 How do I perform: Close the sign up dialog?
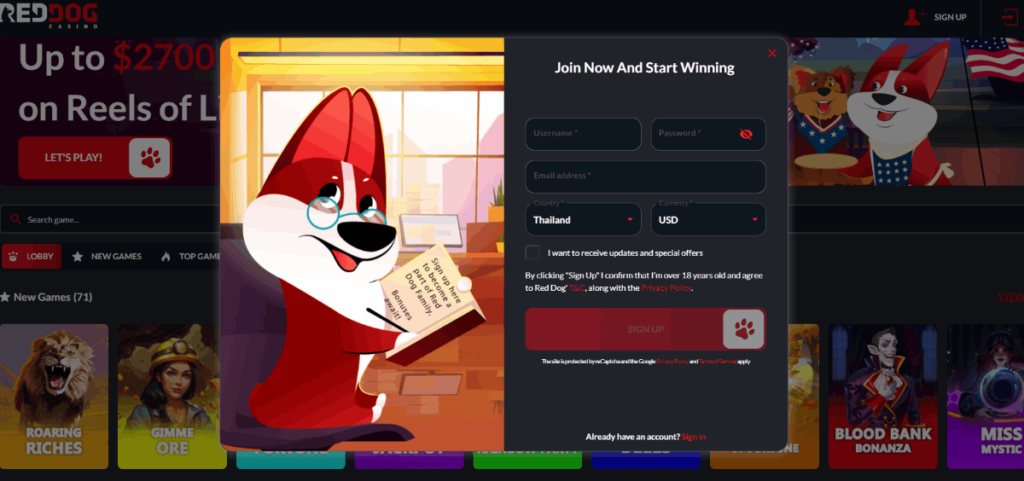(x=771, y=53)
